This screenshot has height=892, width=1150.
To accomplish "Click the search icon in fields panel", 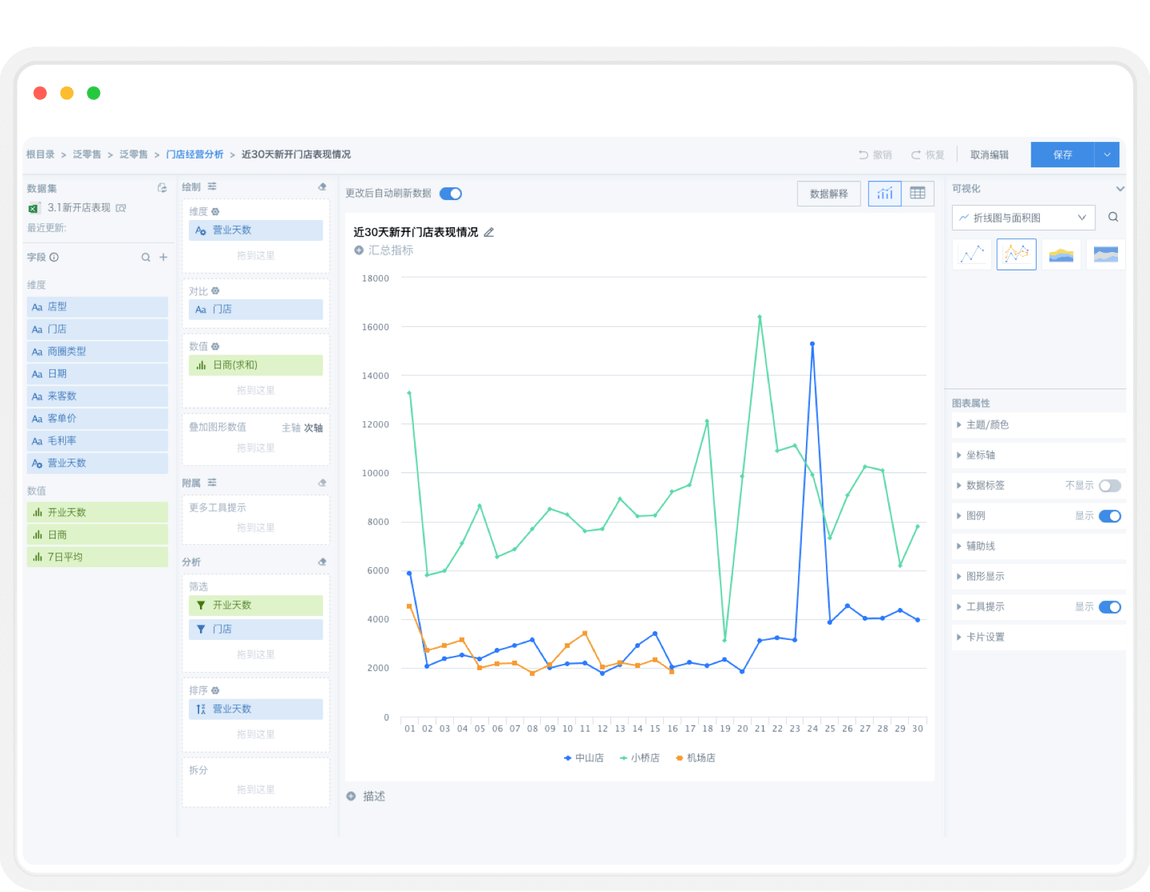I will click(x=146, y=257).
